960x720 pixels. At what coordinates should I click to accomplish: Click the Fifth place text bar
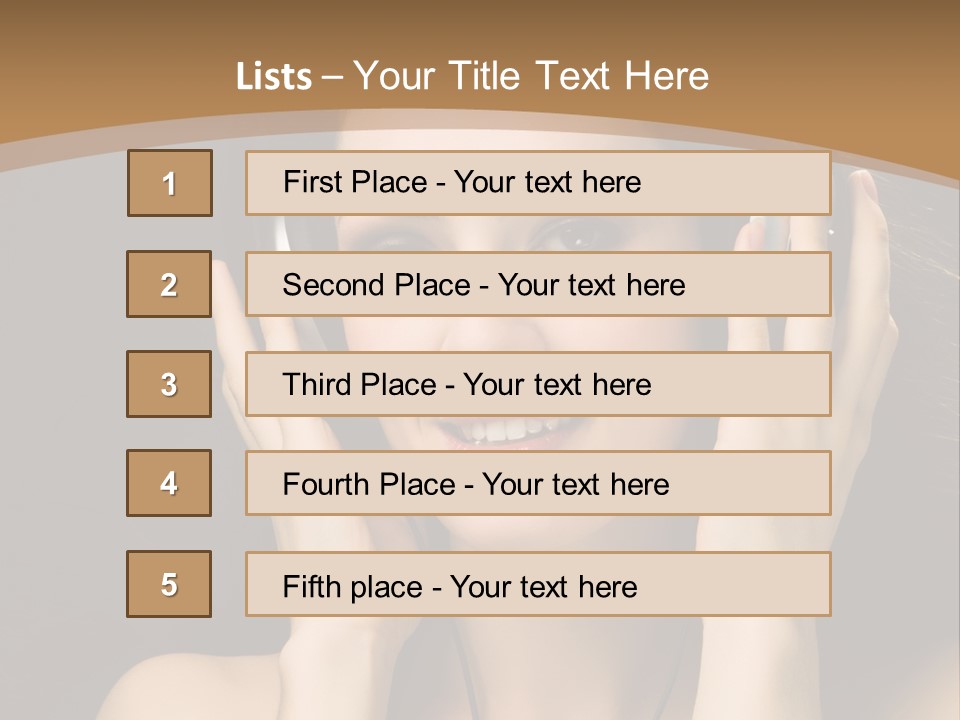[x=538, y=584]
